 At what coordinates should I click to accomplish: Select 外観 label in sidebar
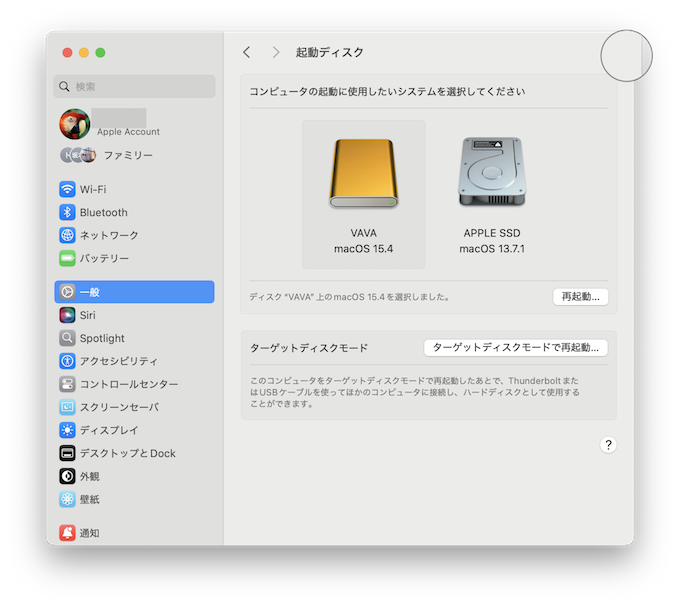[x=89, y=477]
